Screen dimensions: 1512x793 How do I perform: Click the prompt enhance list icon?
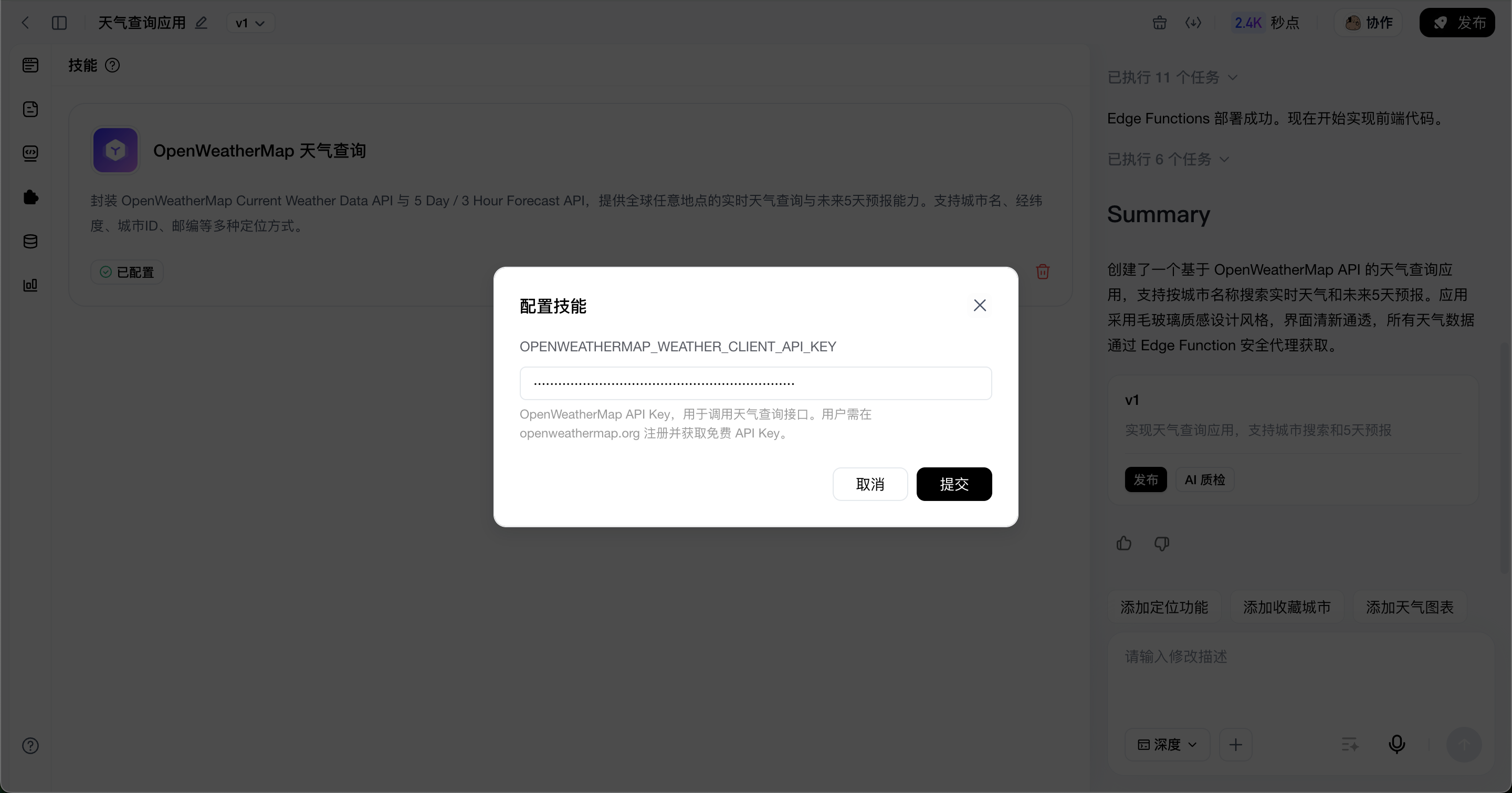(1350, 745)
